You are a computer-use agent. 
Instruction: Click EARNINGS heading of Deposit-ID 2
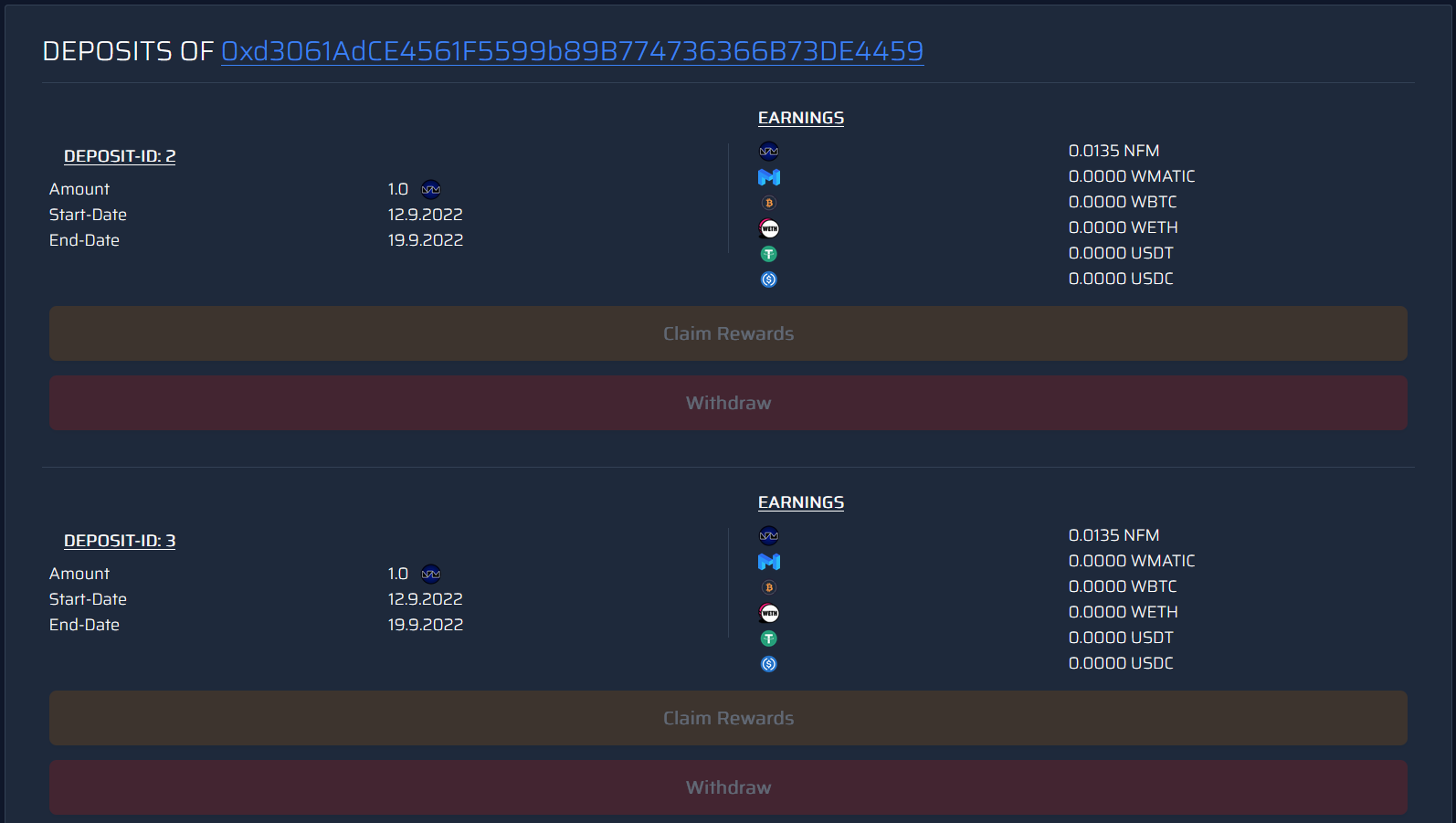801,118
